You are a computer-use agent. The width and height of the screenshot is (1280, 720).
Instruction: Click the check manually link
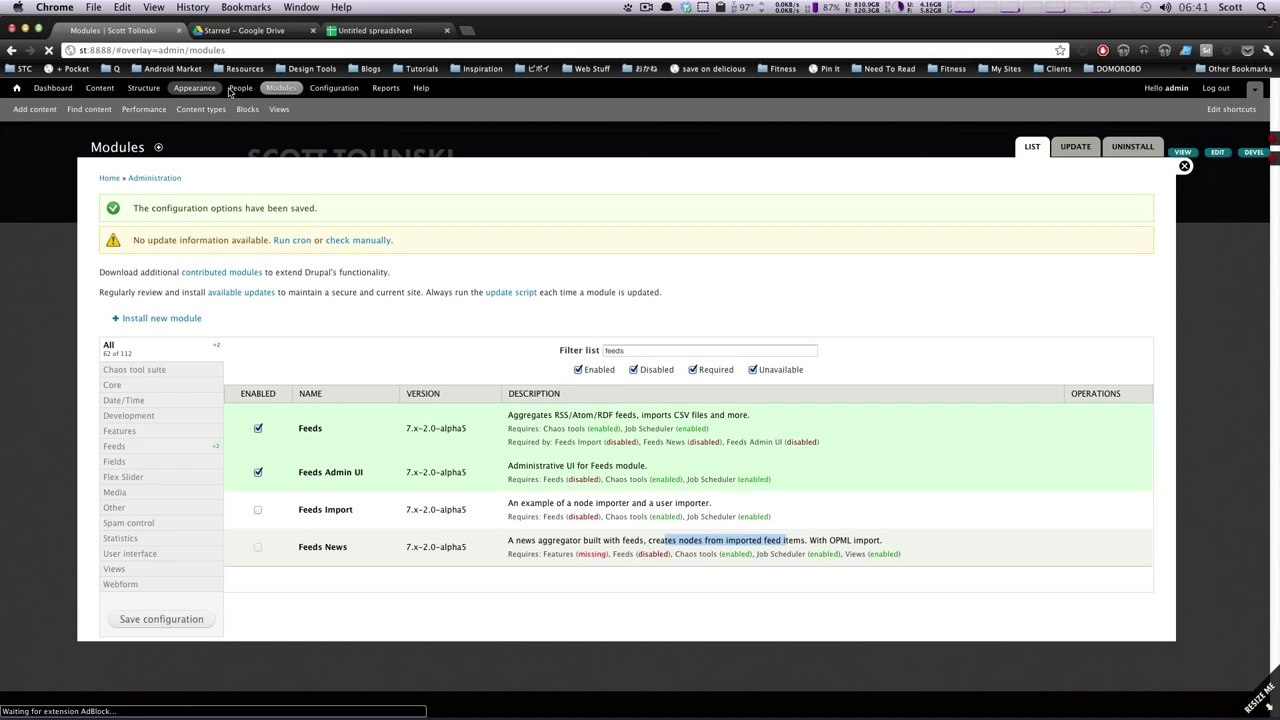tap(358, 240)
